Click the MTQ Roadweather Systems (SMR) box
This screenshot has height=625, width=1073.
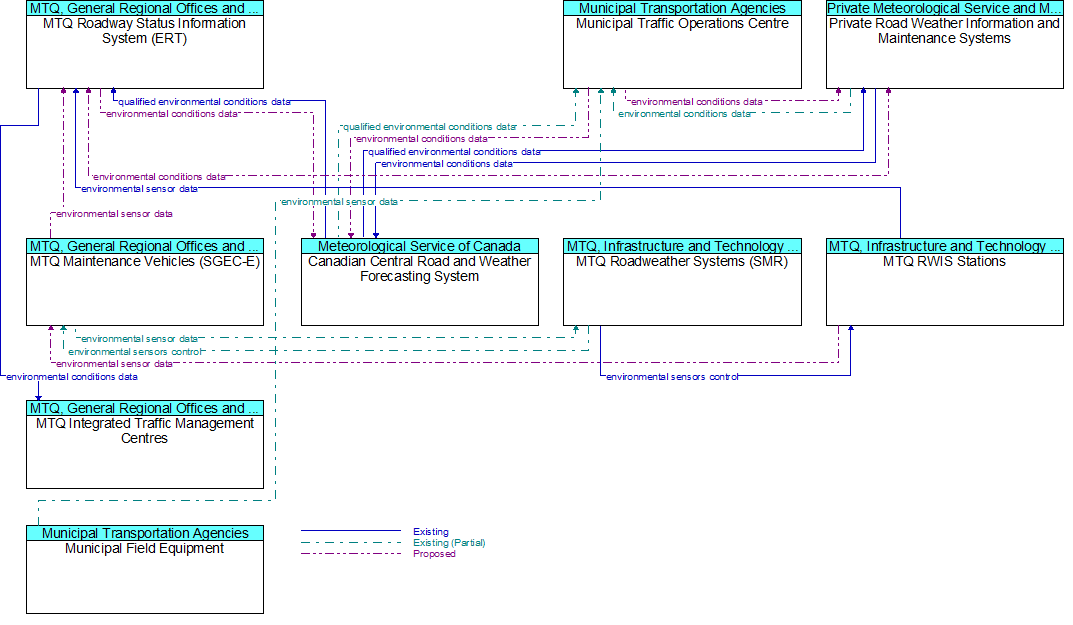click(682, 282)
